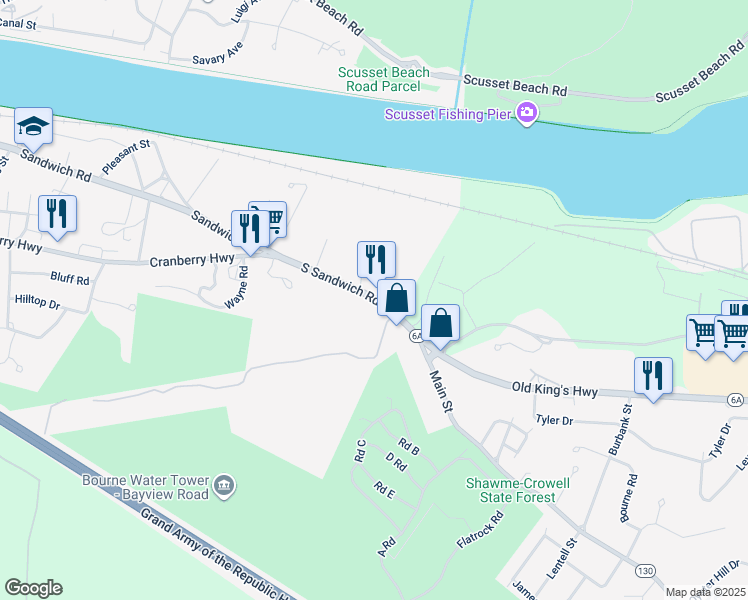
Task: Click the rightmost shopping cart marker
Action: pyautogui.click(x=733, y=334)
